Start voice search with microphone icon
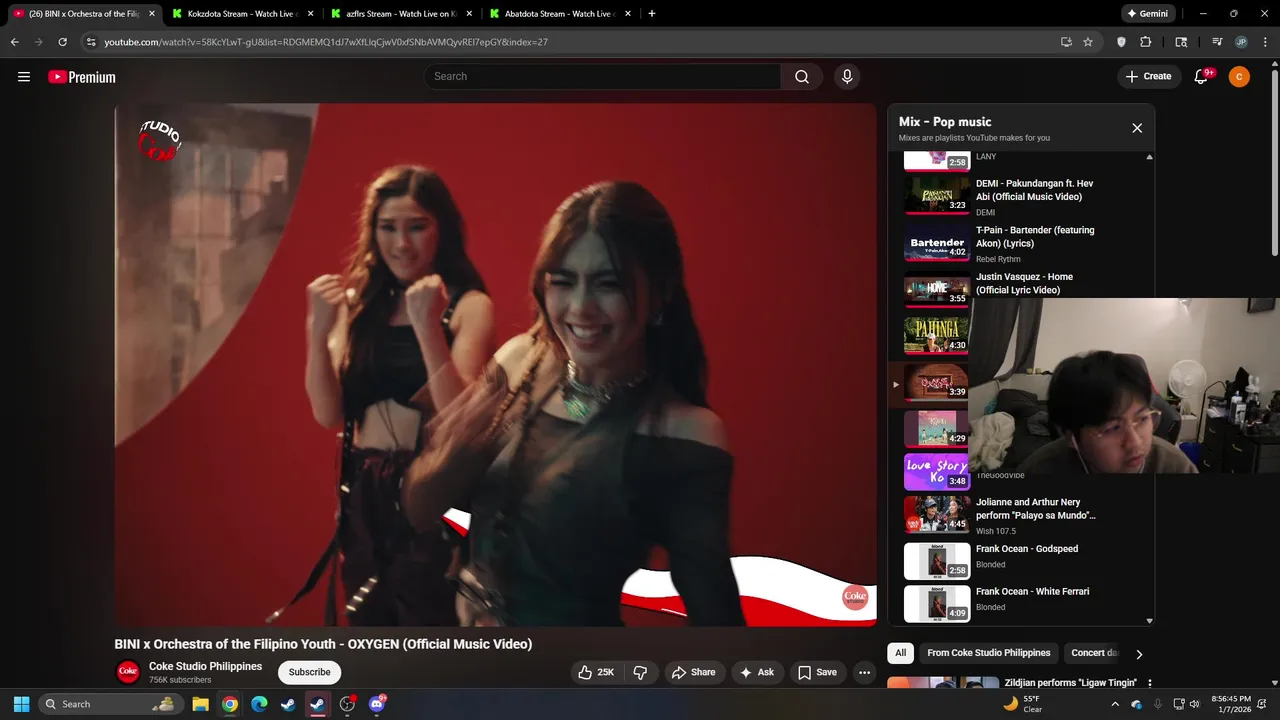Viewport: 1280px width, 720px height. (x=847, y=77)
